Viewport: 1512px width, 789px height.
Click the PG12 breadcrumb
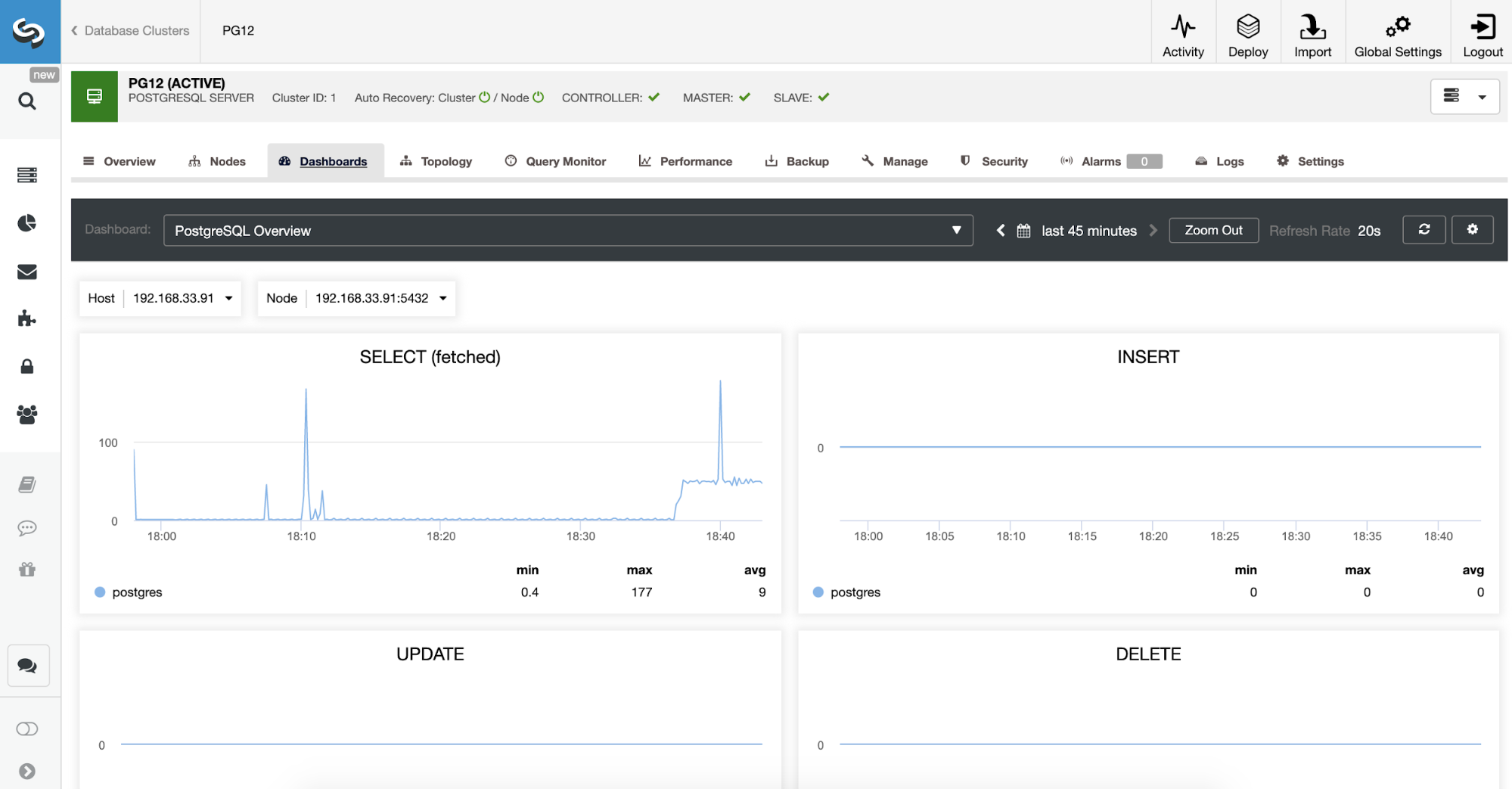point(238,30)
